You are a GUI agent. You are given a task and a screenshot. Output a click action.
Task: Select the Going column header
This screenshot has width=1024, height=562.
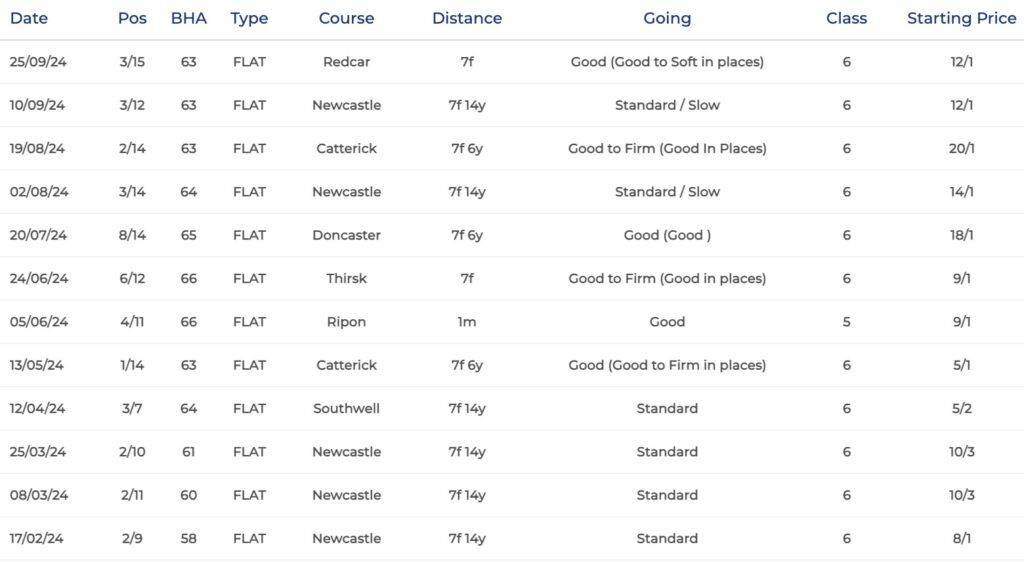click(x=667, y=19)
